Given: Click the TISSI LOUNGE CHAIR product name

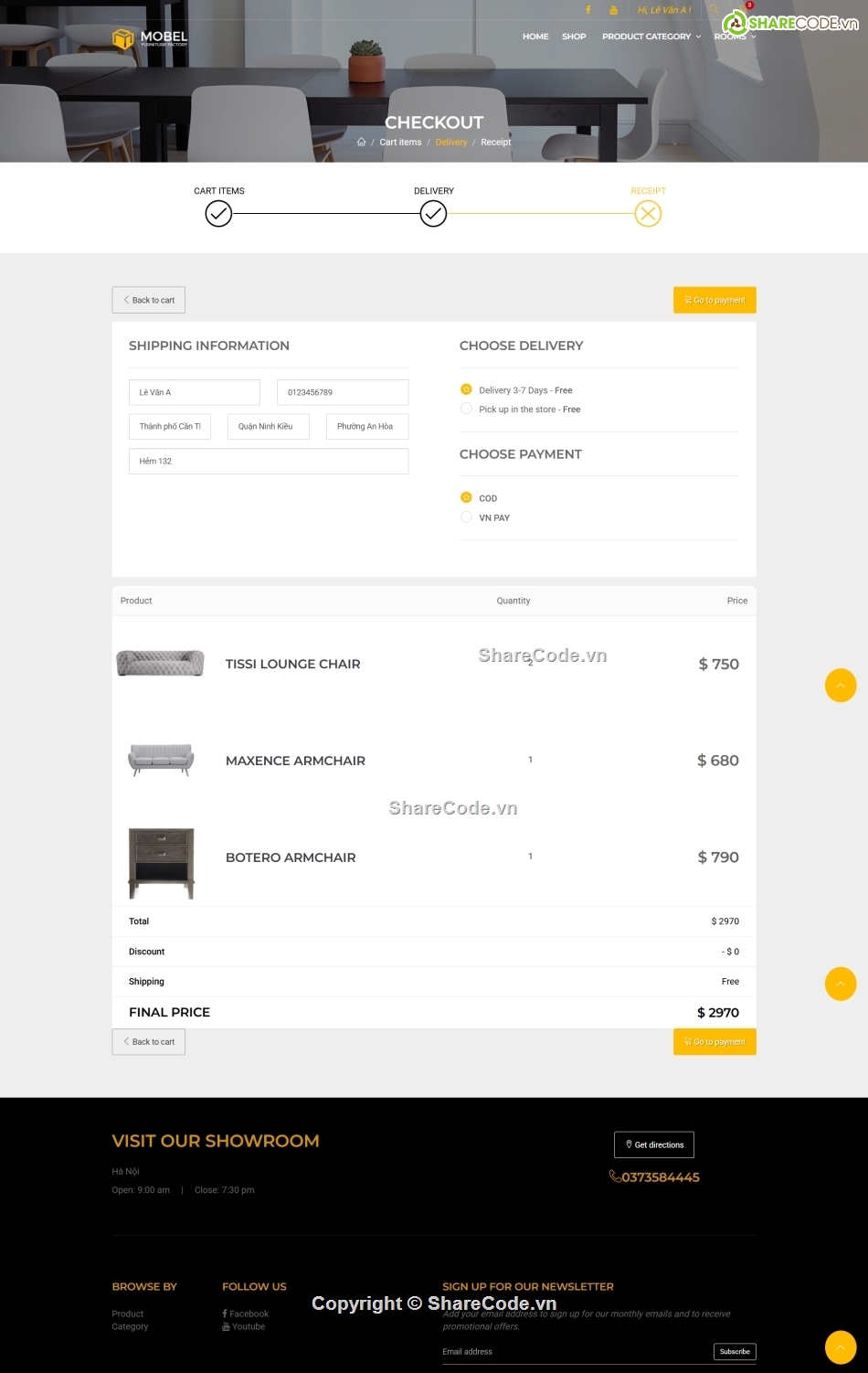Looking at the screenshot, I should point(293,665).
